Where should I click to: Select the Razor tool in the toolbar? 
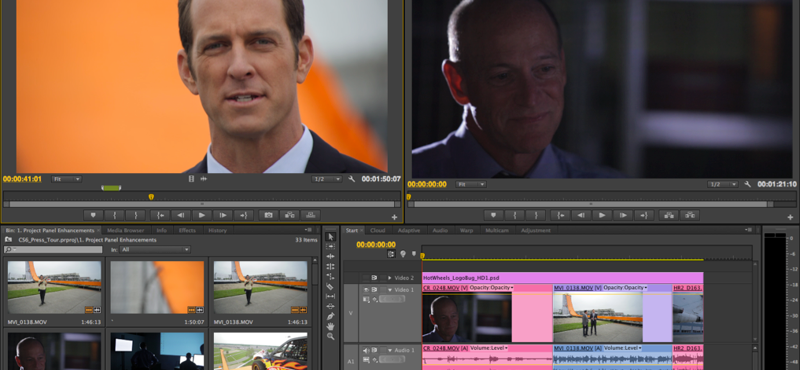330,286
